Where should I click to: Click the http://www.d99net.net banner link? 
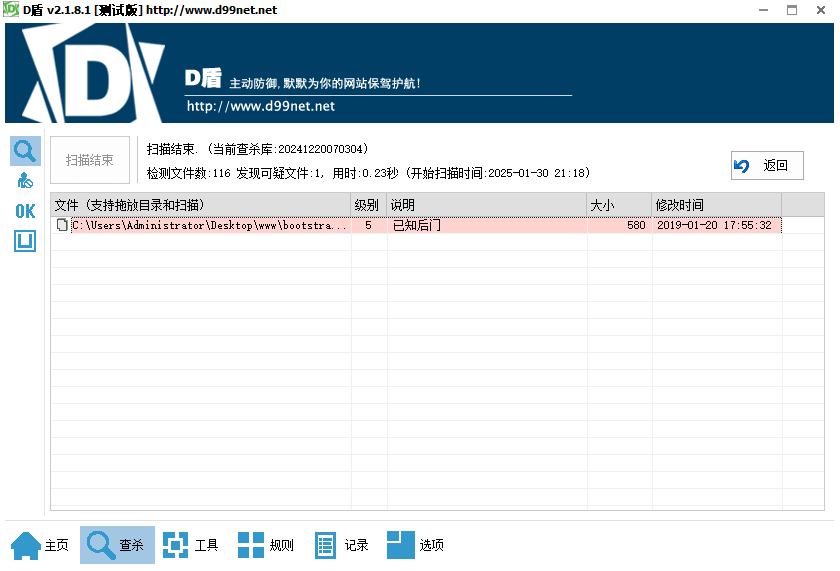(x=261, y=106)
